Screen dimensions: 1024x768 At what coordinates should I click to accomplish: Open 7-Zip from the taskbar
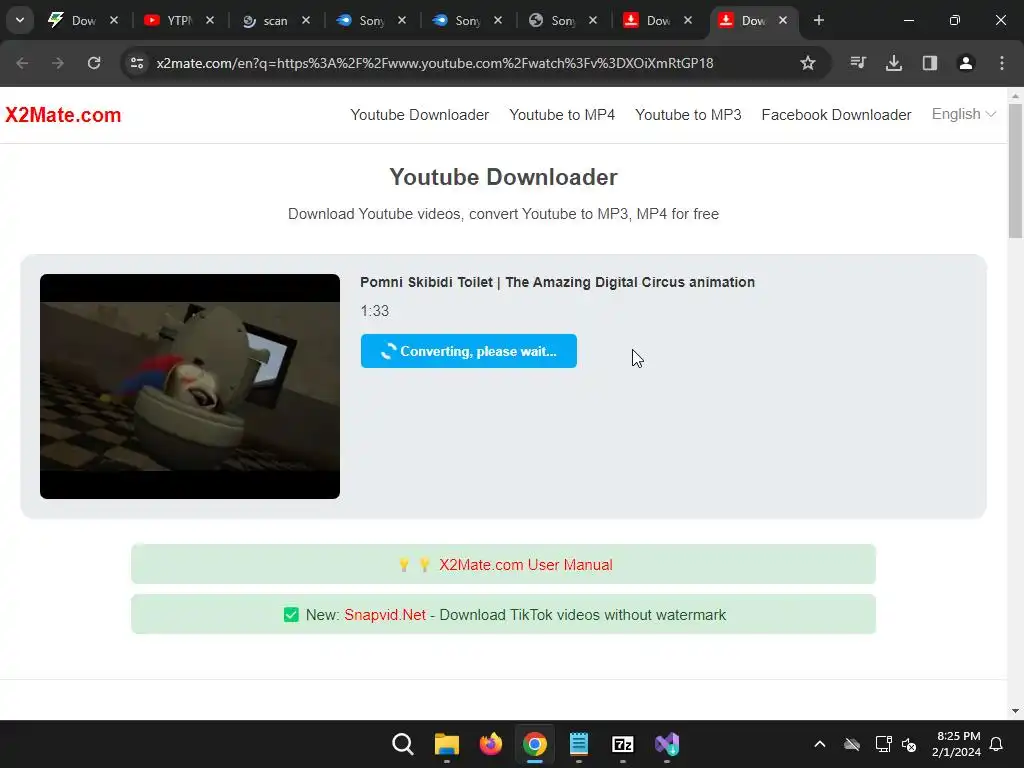point(623,744)
